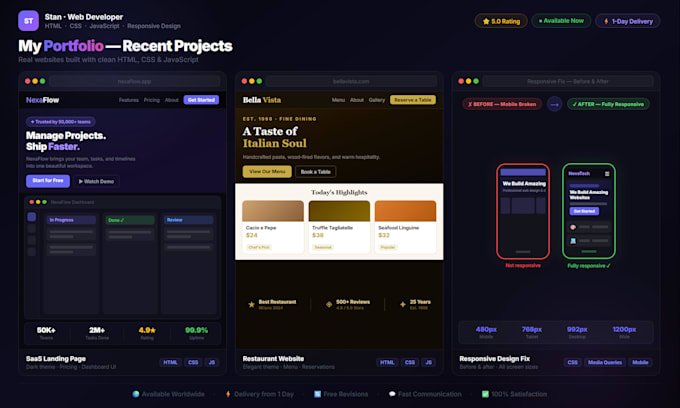
Task: Click the red Not responsive phone mockup
Action: coord(523,211)
